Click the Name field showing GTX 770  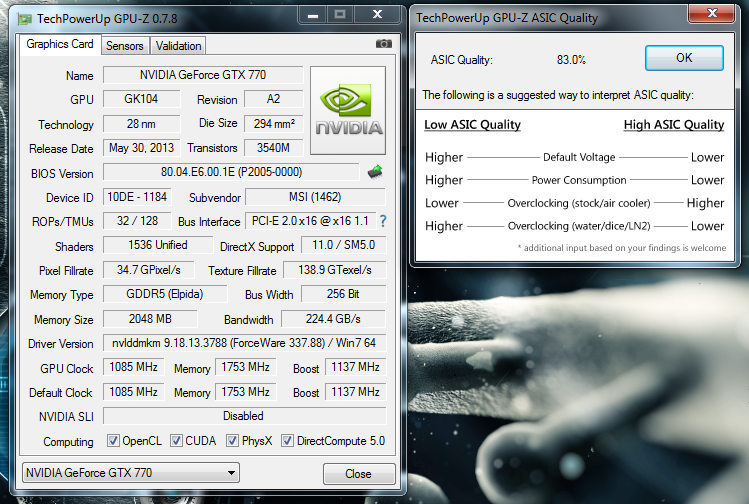point(203,75)
